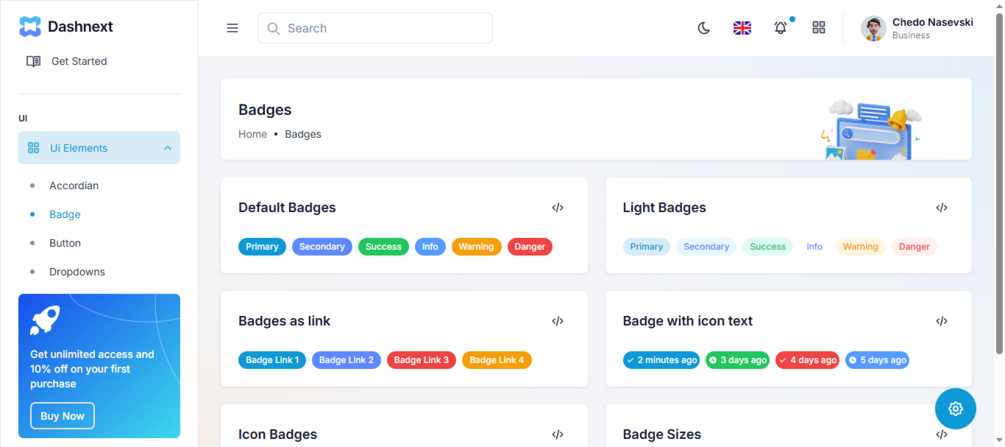Click Badge Link 3
1005x447 pixels.
pos(422,360)
